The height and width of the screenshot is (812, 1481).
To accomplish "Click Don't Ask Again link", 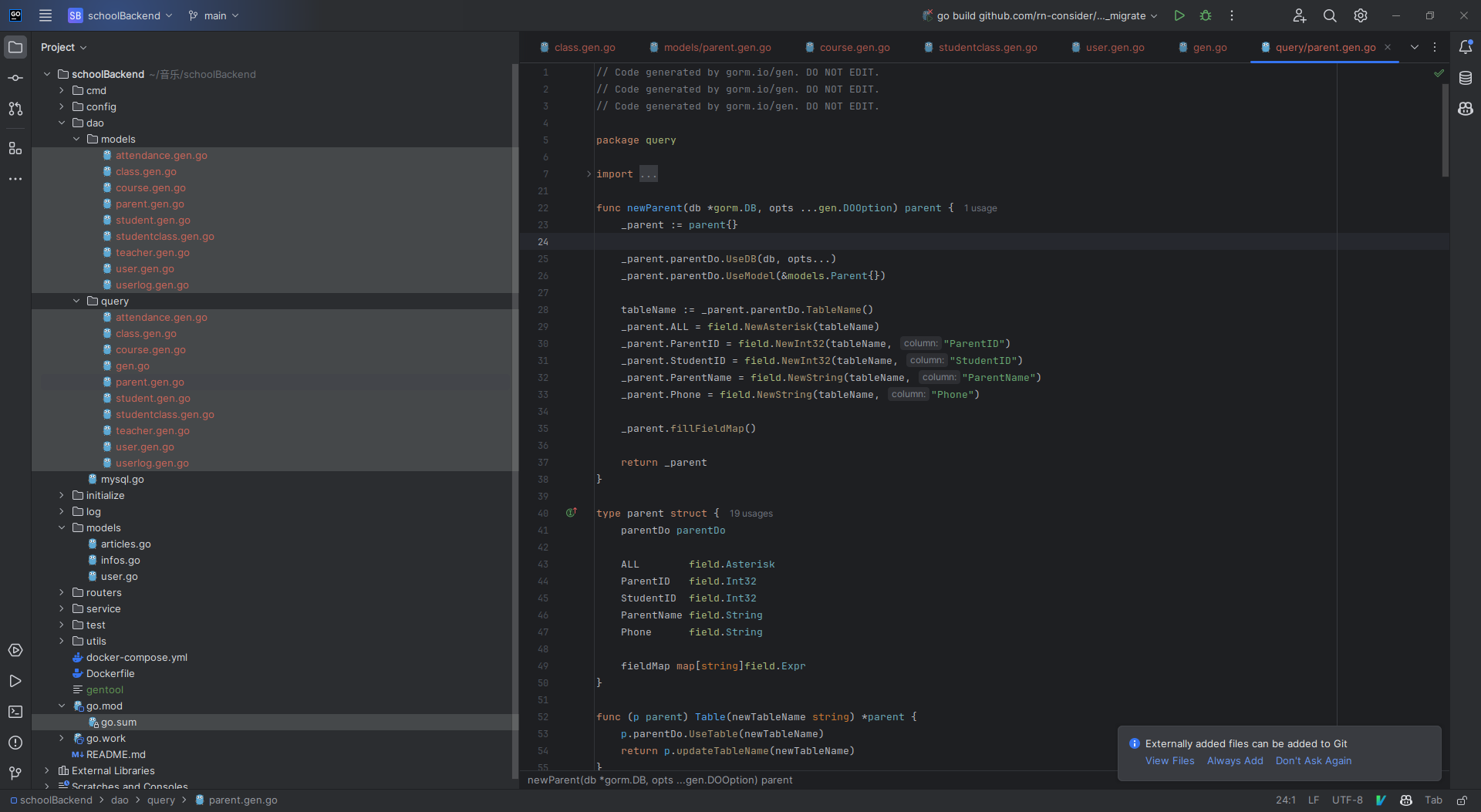I will (x=1313, y=760).
